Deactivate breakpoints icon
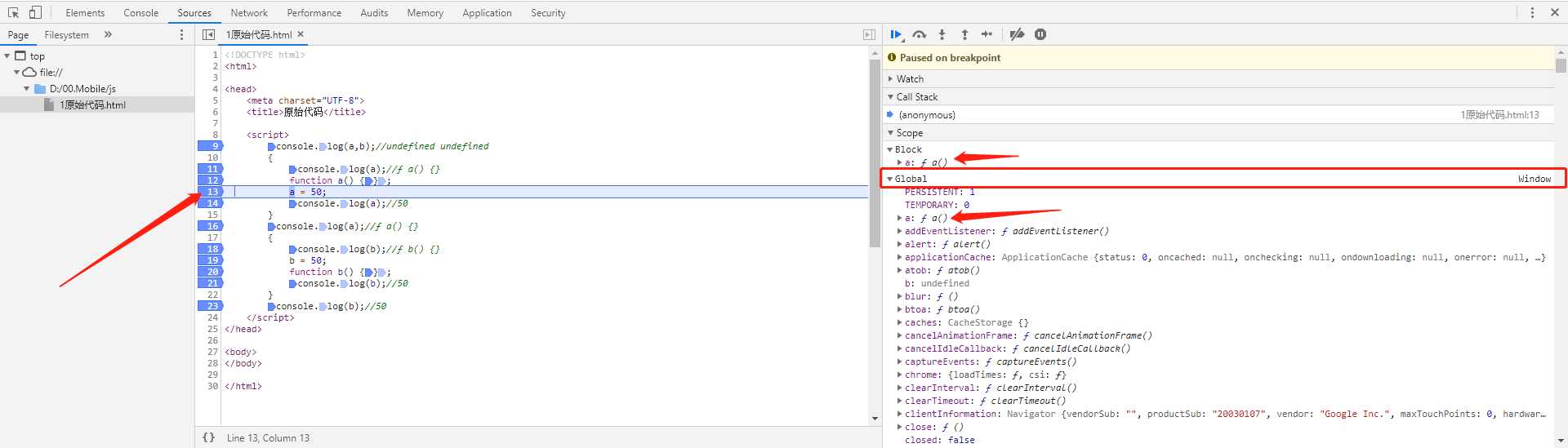This screenshot has width=1568, height=448. tap(1017, 34)
